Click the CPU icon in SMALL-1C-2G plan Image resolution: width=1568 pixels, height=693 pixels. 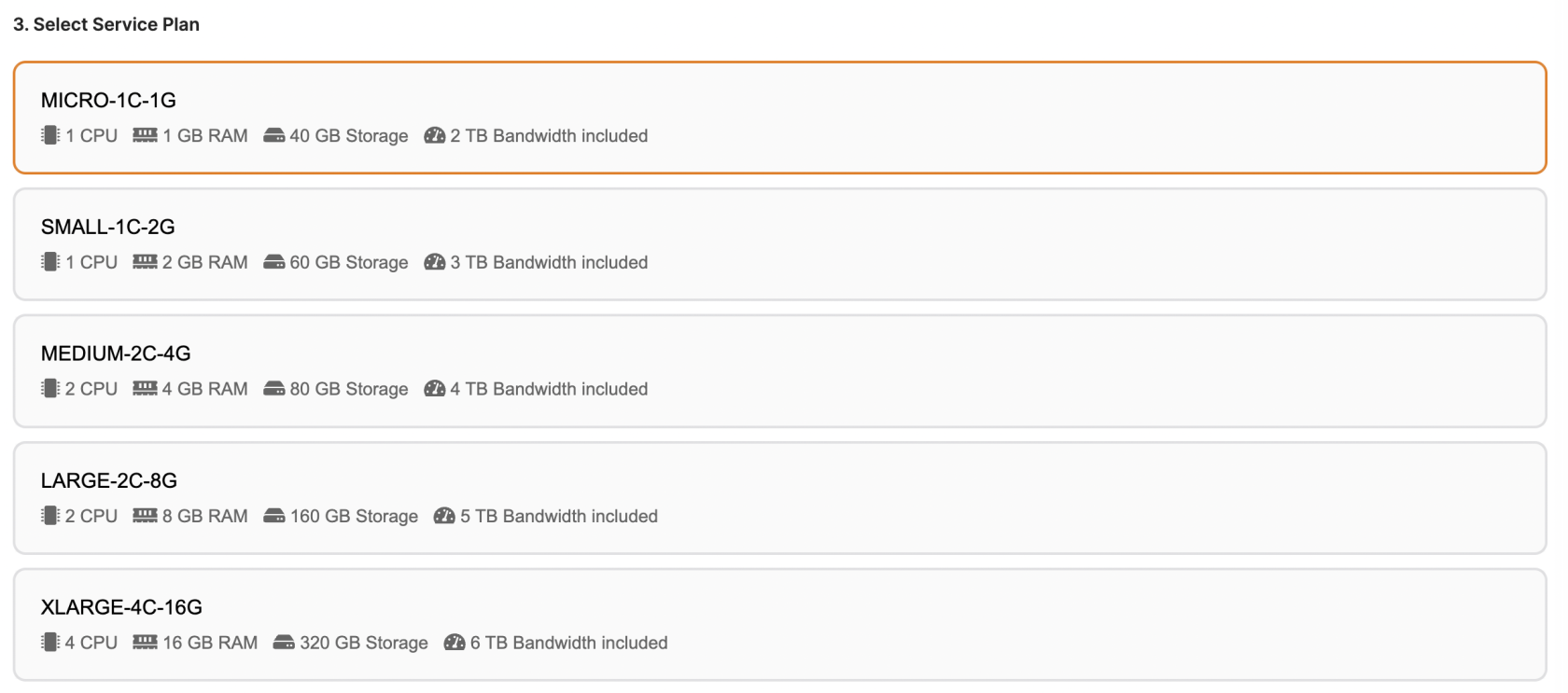click(x=49, y=262)
